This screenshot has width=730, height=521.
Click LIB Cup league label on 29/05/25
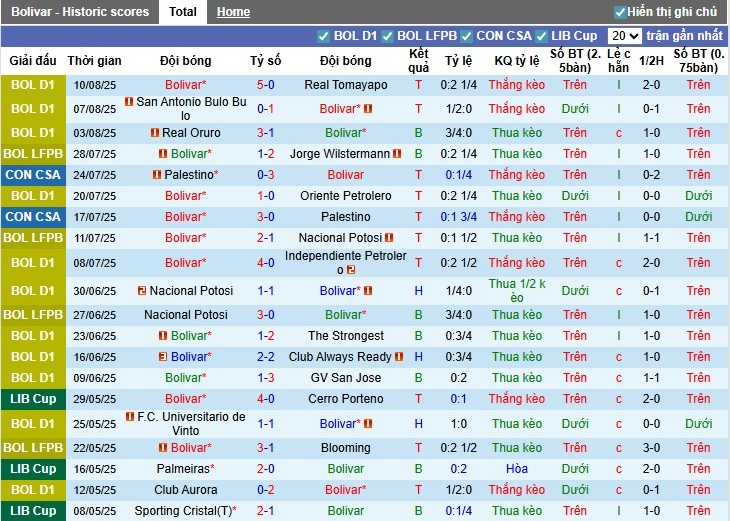[33, 399]
